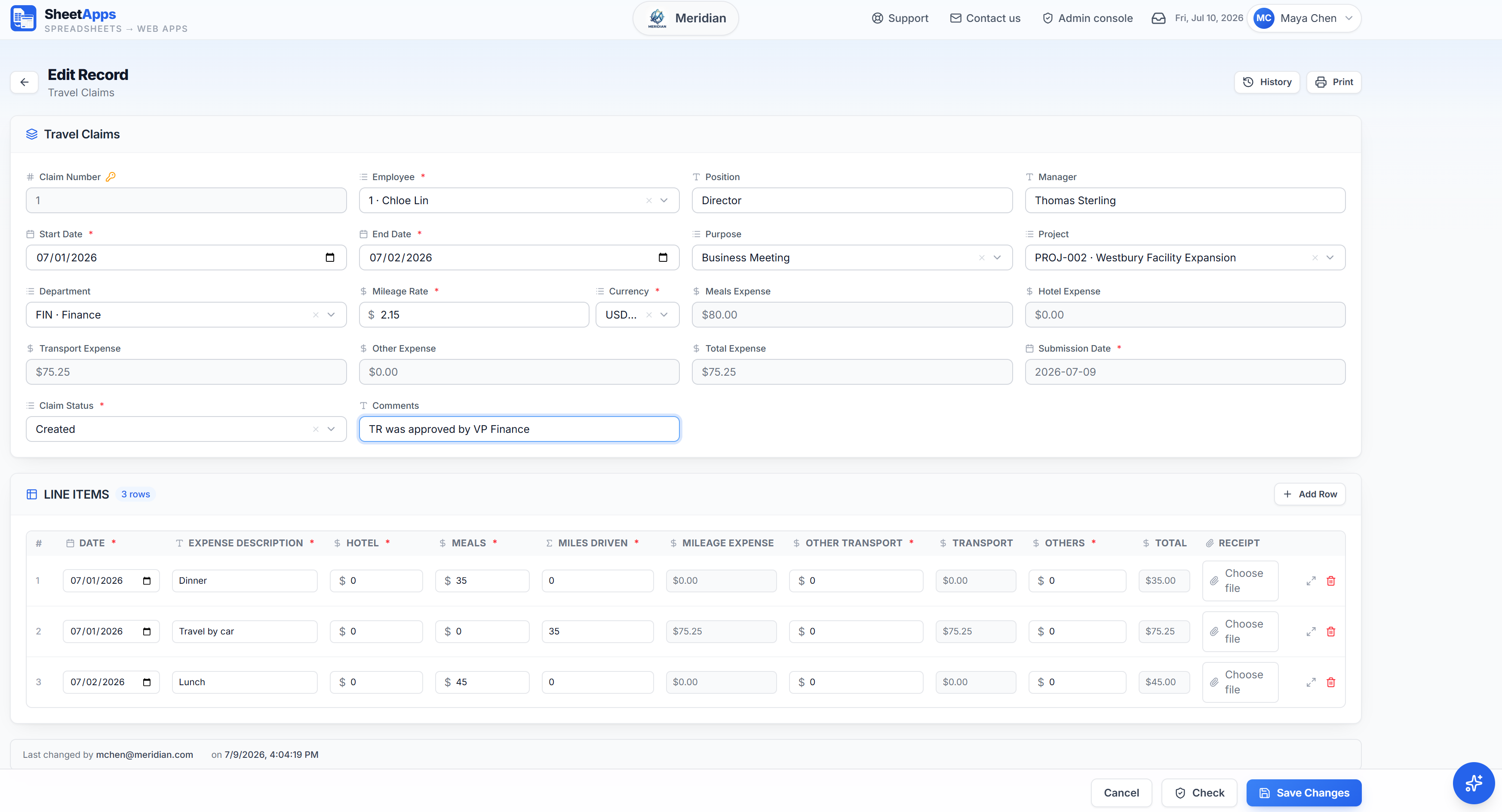The width and height of the screenshot is (1502, 812).
Task: Click the Meridian workspace logo
Action: coord(657,18)
